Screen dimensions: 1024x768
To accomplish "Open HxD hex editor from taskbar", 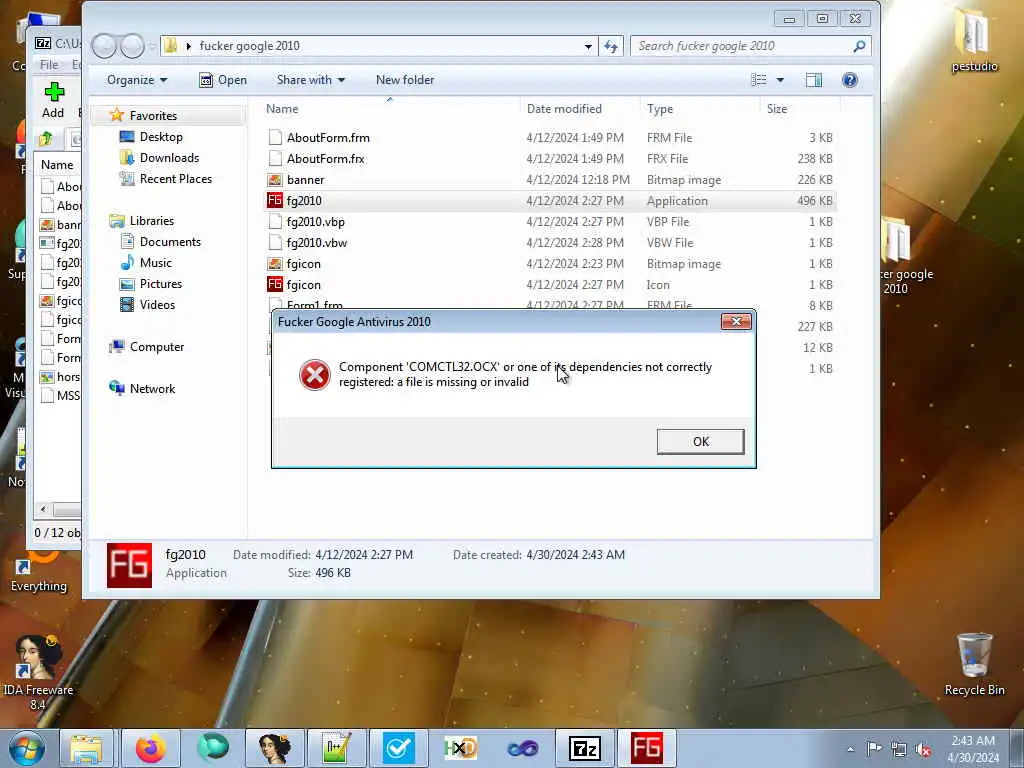I will coord(460,748).
